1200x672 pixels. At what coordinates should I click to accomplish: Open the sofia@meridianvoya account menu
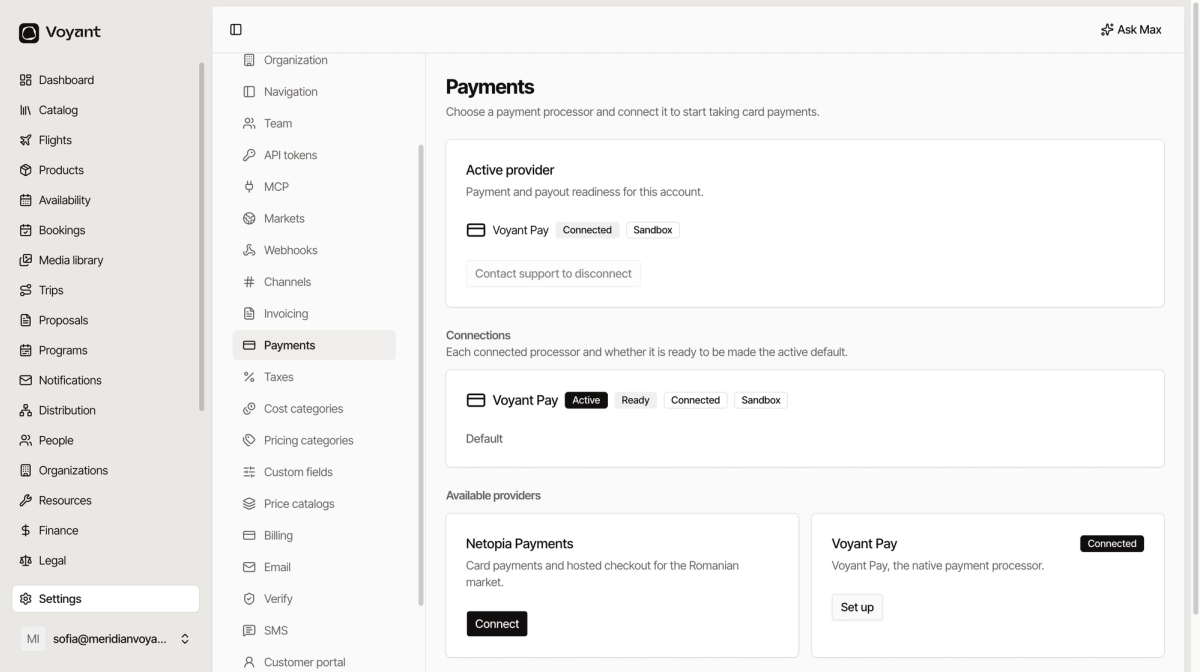(106, 639)
